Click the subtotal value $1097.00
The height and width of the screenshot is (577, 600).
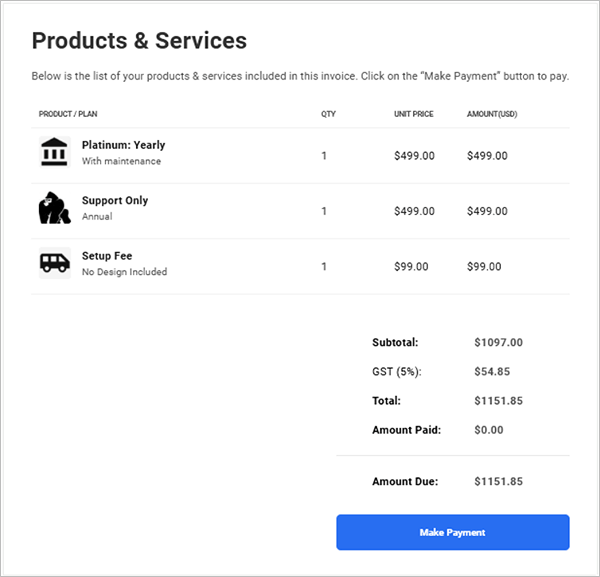pyautogui.click(x=499, y=342)
